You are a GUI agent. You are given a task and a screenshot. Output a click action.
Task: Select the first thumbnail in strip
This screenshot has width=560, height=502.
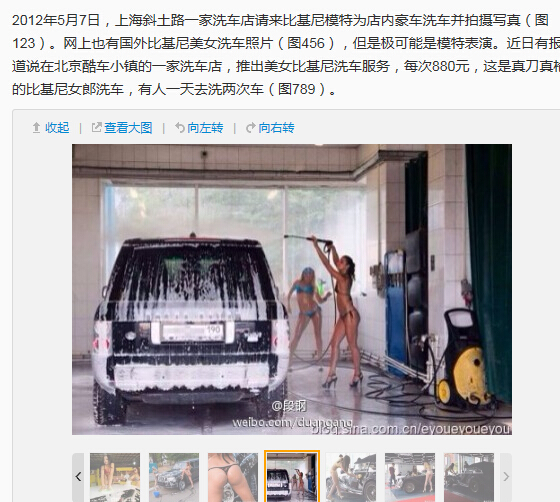115,477
